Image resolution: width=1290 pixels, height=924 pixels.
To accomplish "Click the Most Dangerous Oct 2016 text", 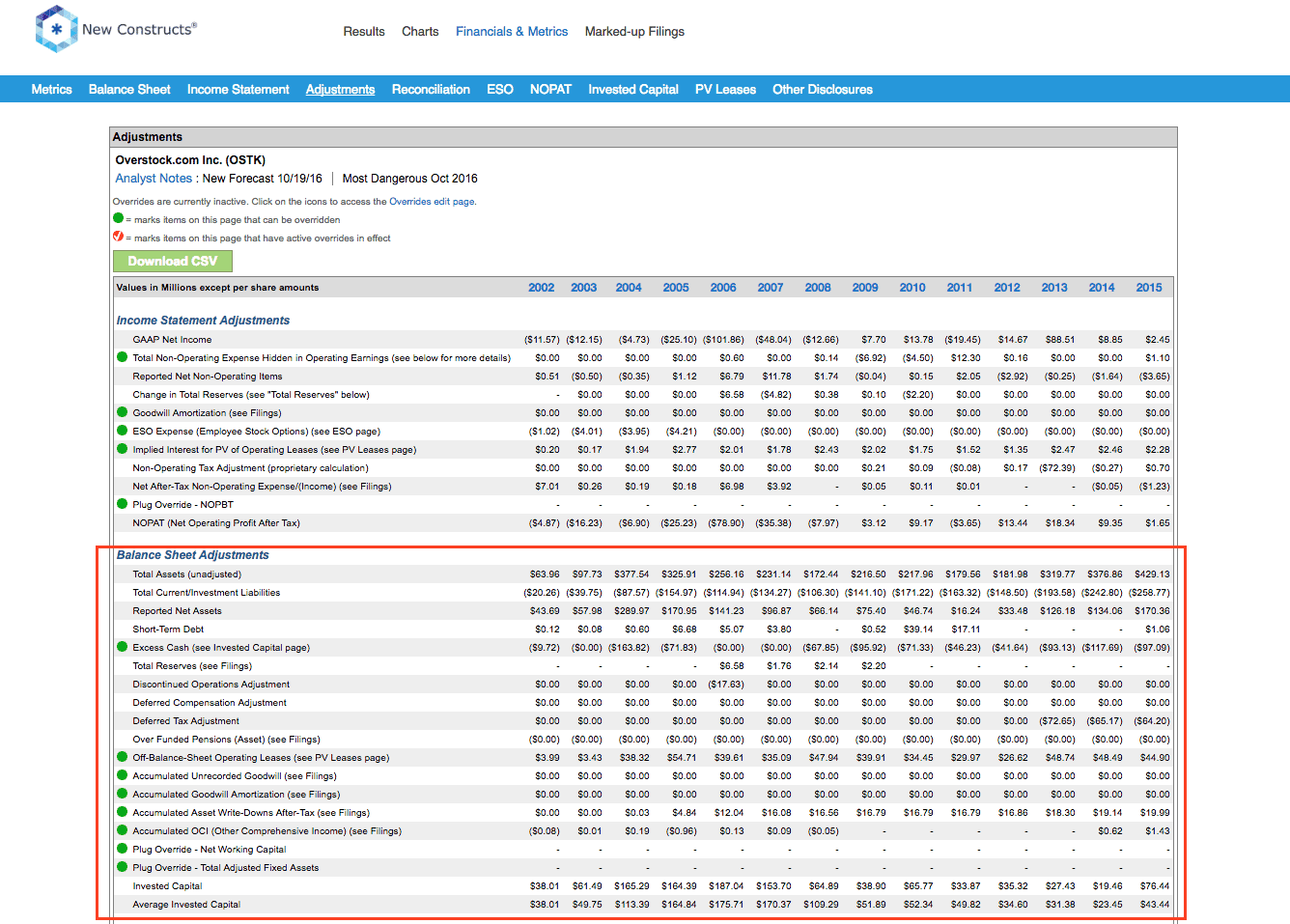I will click(x=409, y=179).
